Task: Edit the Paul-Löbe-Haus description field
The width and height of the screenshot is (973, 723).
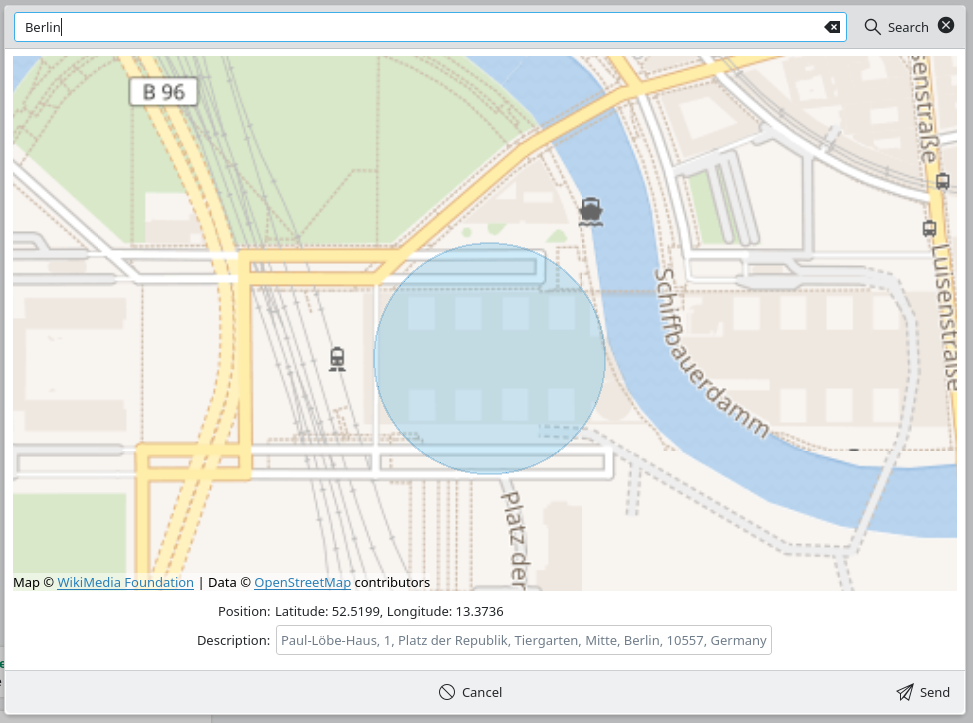Action: click(524, 640)
